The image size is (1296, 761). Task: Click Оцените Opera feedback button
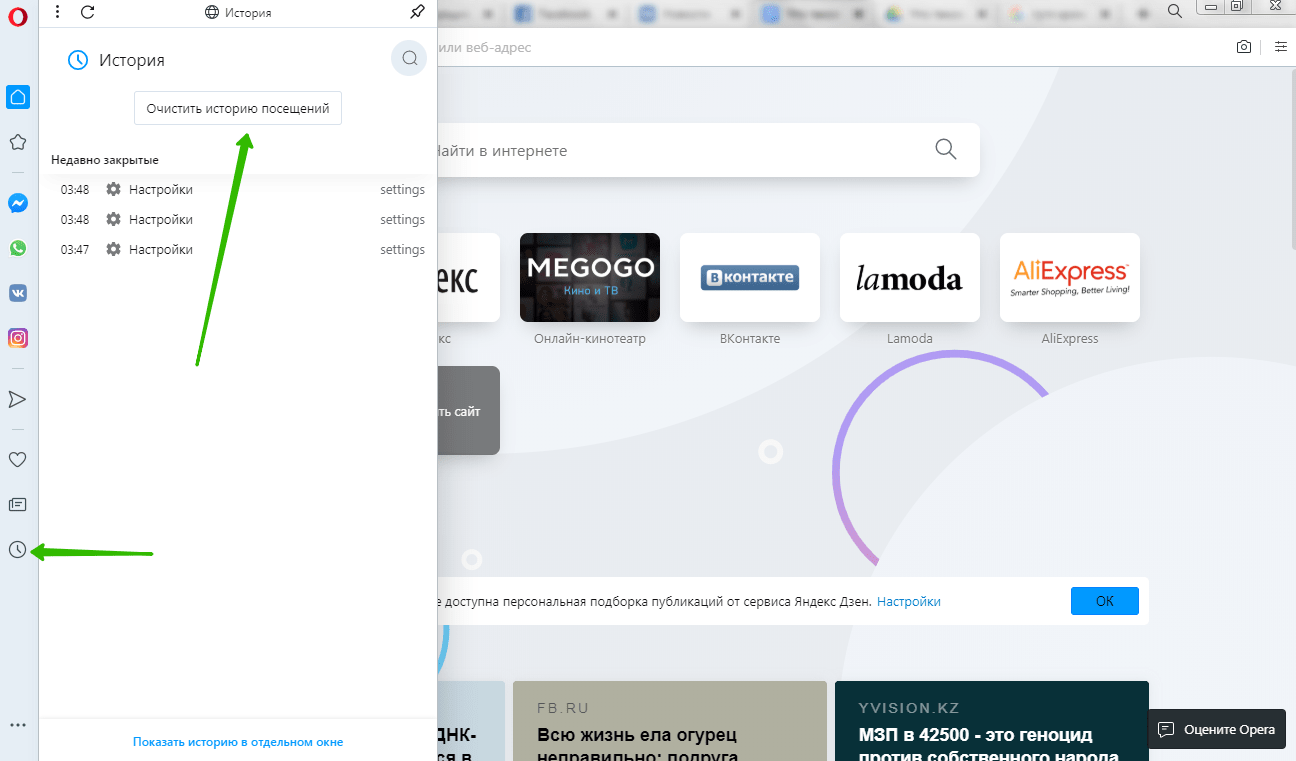[x=1218, y=729]
